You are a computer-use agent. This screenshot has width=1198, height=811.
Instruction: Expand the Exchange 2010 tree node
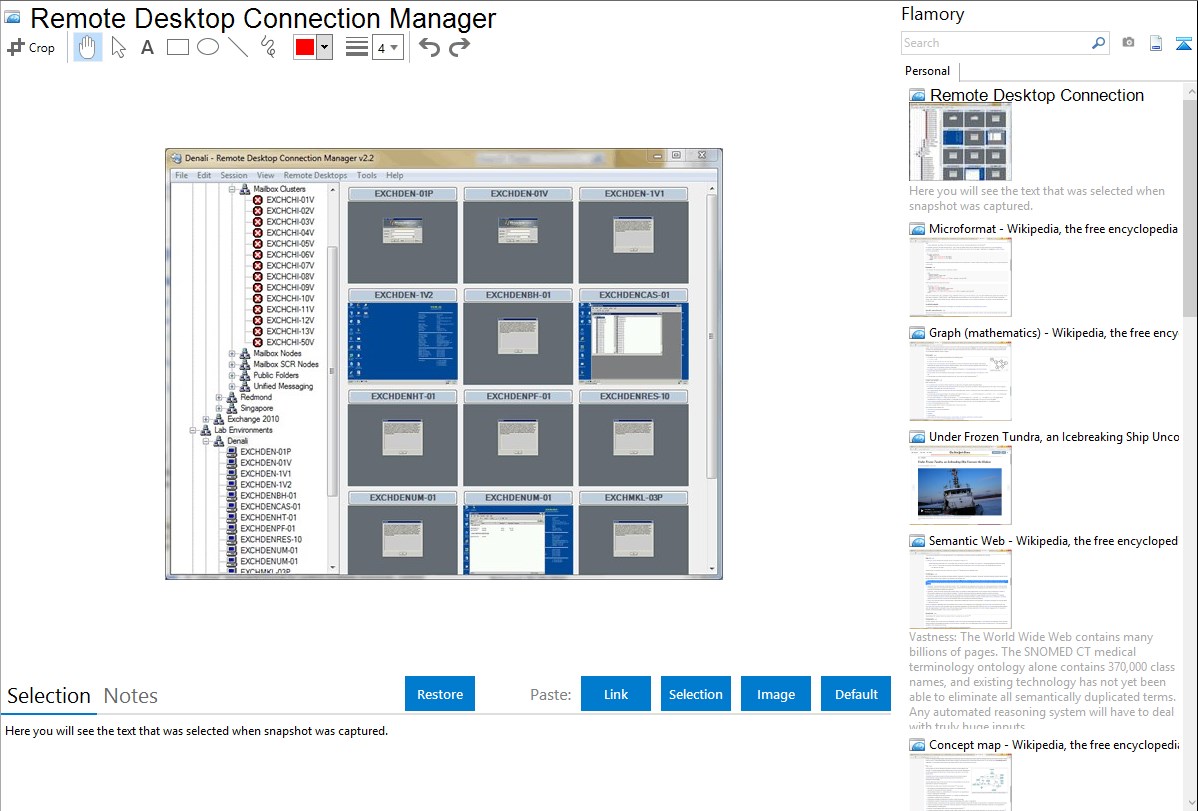(206, 419)
